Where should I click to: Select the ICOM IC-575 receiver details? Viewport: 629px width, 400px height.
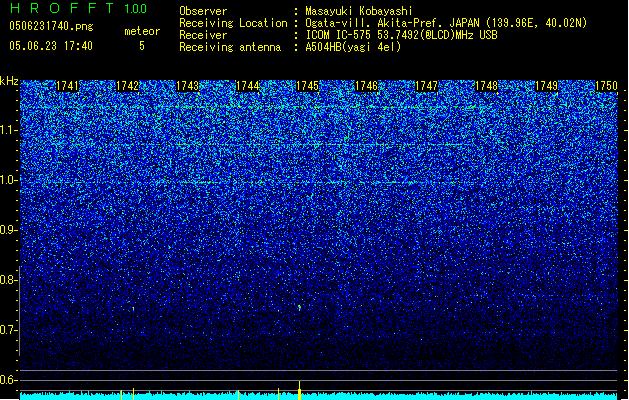401,35
